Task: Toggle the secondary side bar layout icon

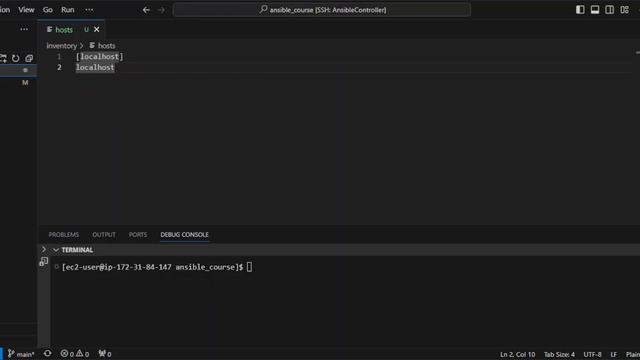Action: coord(609,10)
